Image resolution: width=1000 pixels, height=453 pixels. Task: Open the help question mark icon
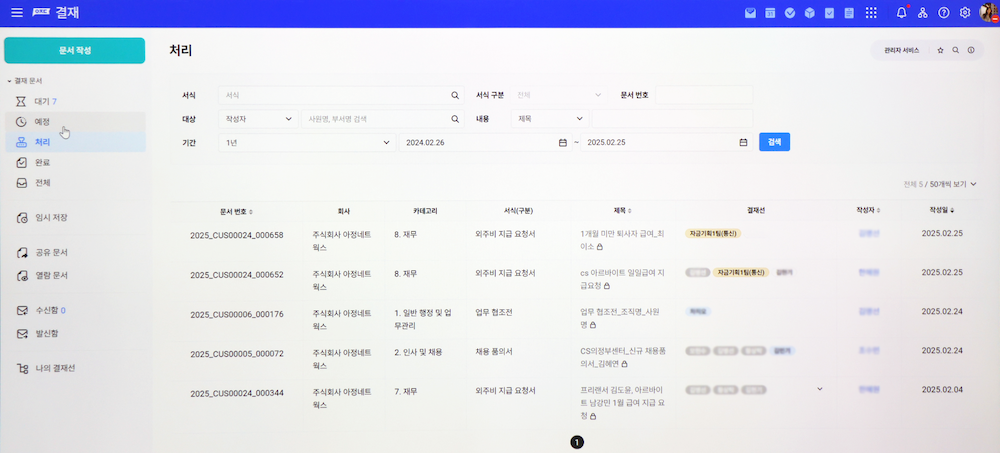[944, 13]
